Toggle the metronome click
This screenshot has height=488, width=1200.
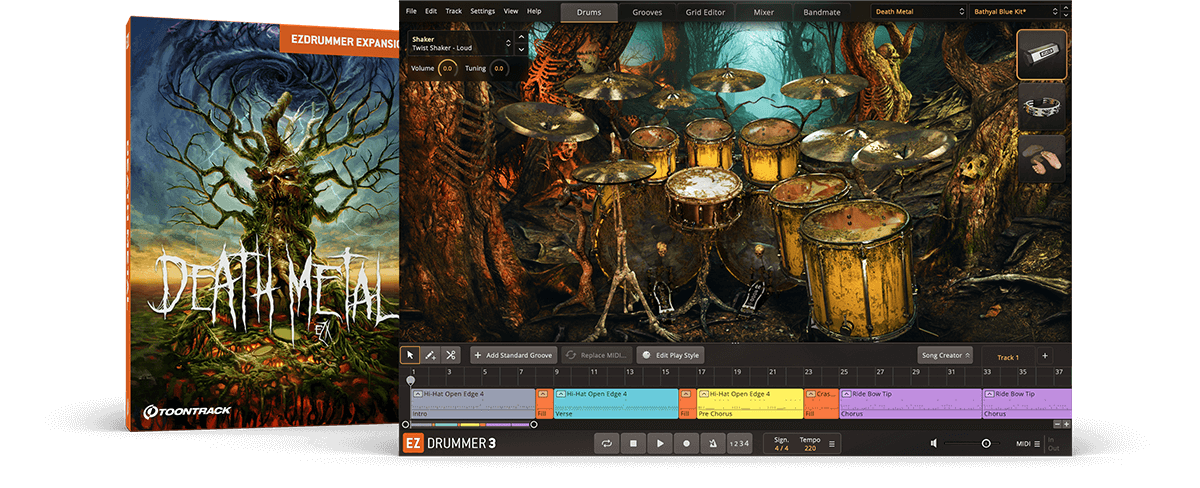coord(712,443)
